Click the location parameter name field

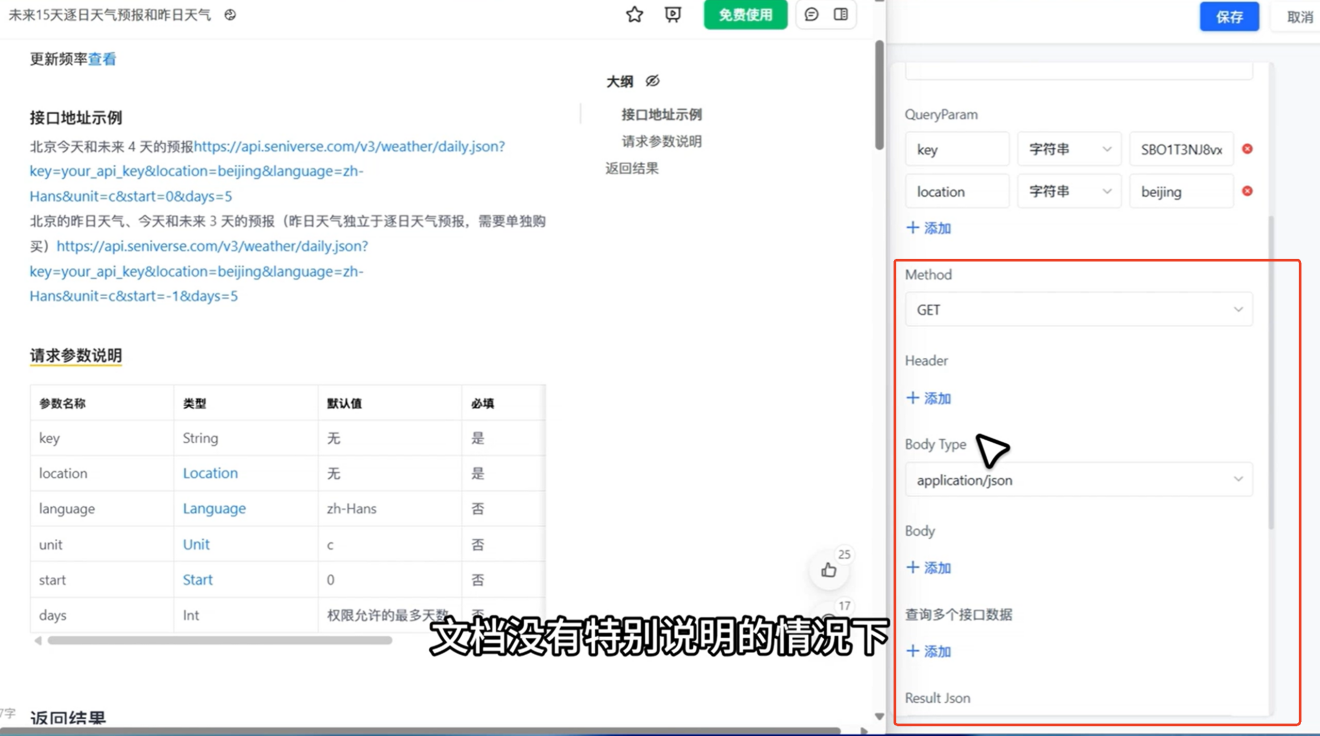(x=957, y=191)
